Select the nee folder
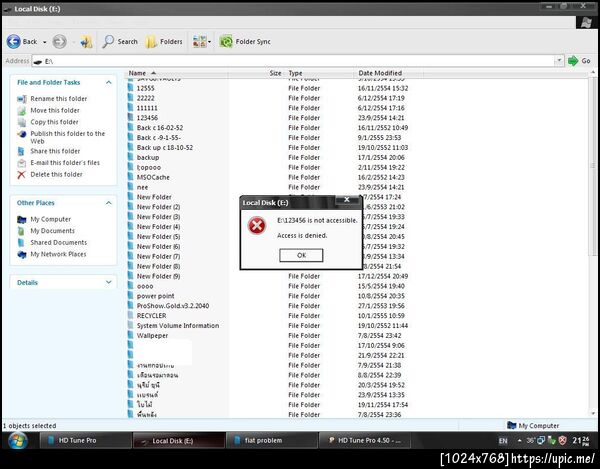The height and width of the screenshot is (469, 600). [142, 187]
